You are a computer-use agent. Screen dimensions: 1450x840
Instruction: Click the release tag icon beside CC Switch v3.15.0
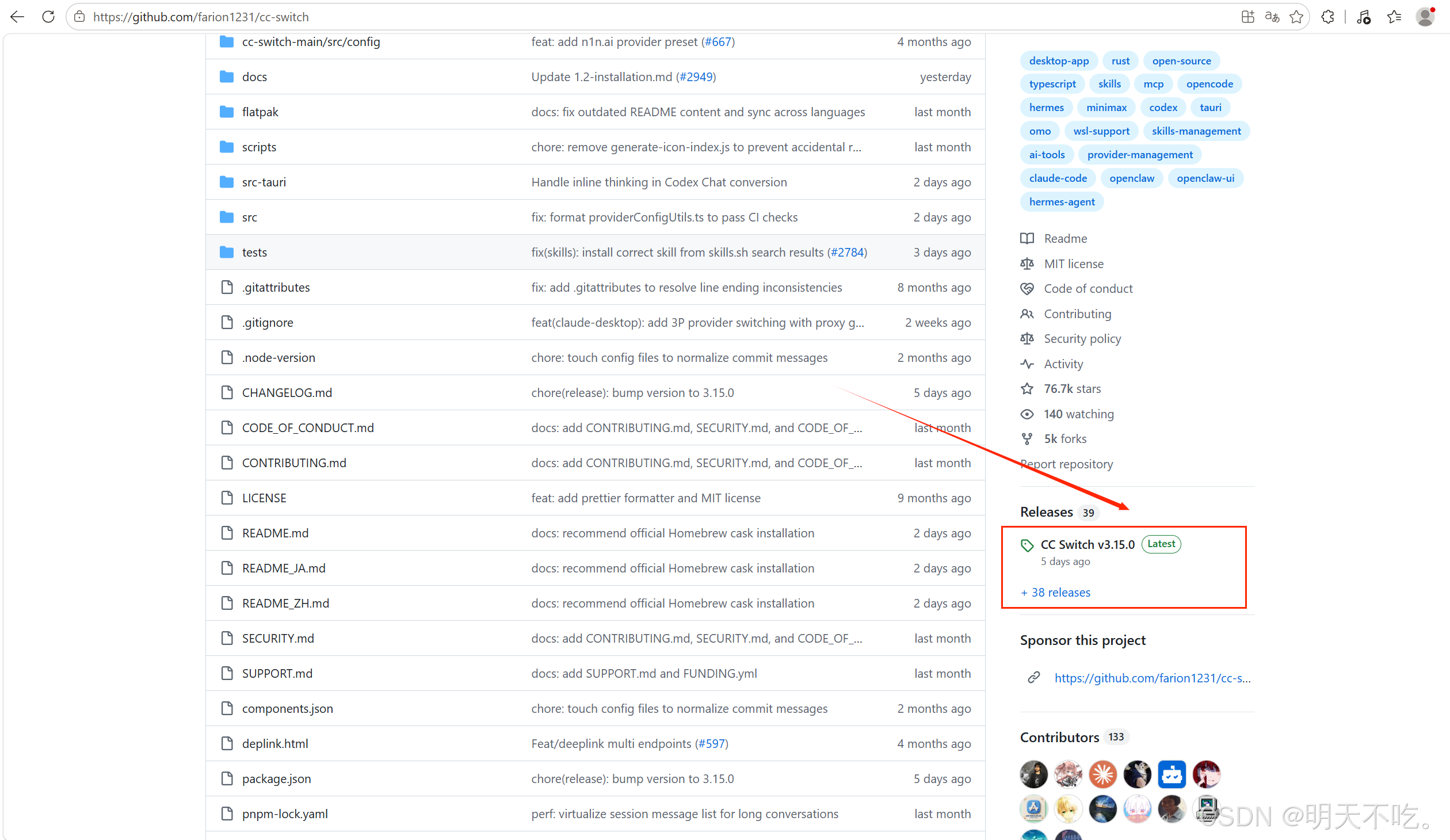pyautogui.click(x=1027, y=545)
